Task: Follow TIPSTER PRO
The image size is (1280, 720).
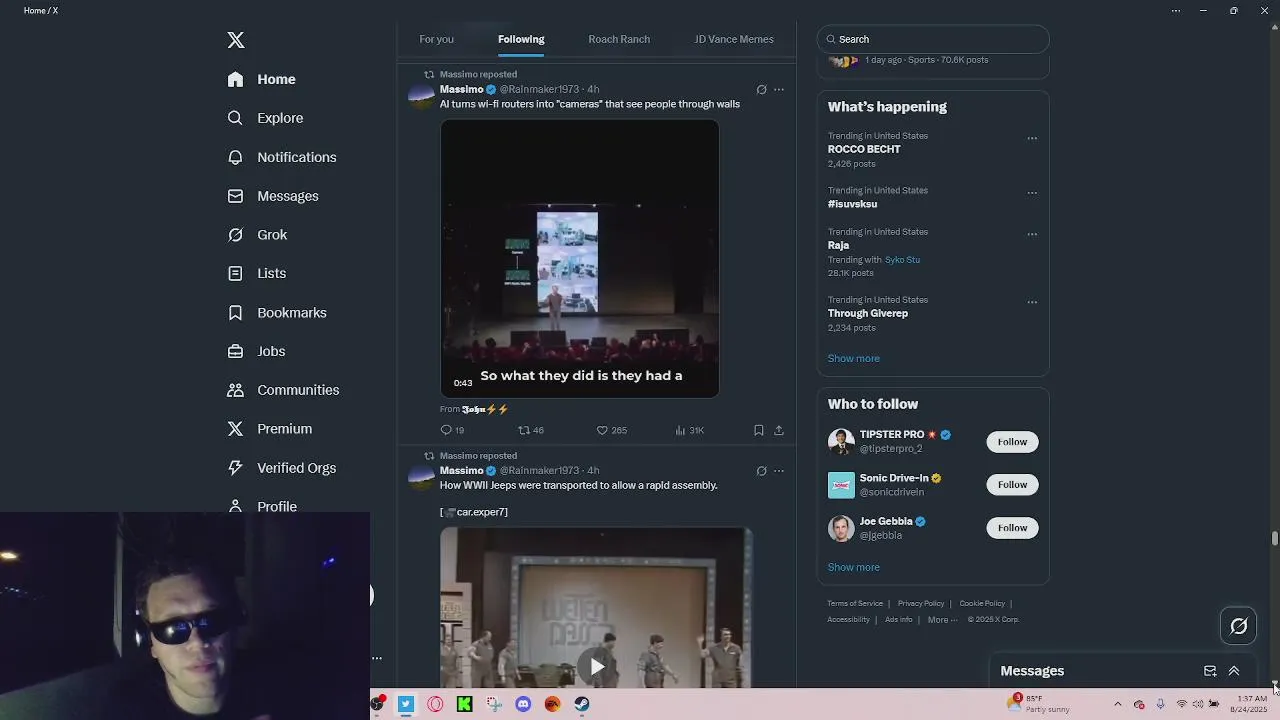Action: click(1012, 442)
